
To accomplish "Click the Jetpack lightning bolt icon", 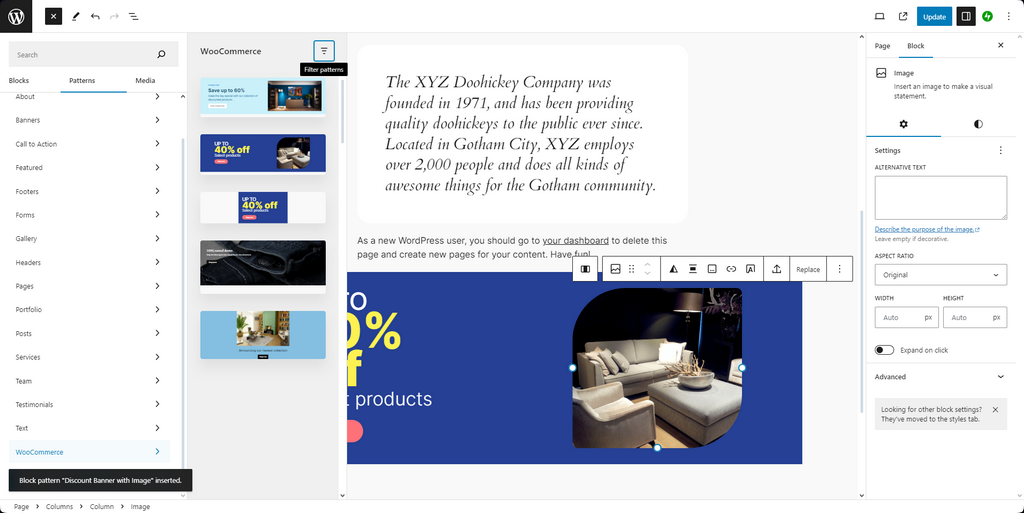I will (x=988, y=17).
